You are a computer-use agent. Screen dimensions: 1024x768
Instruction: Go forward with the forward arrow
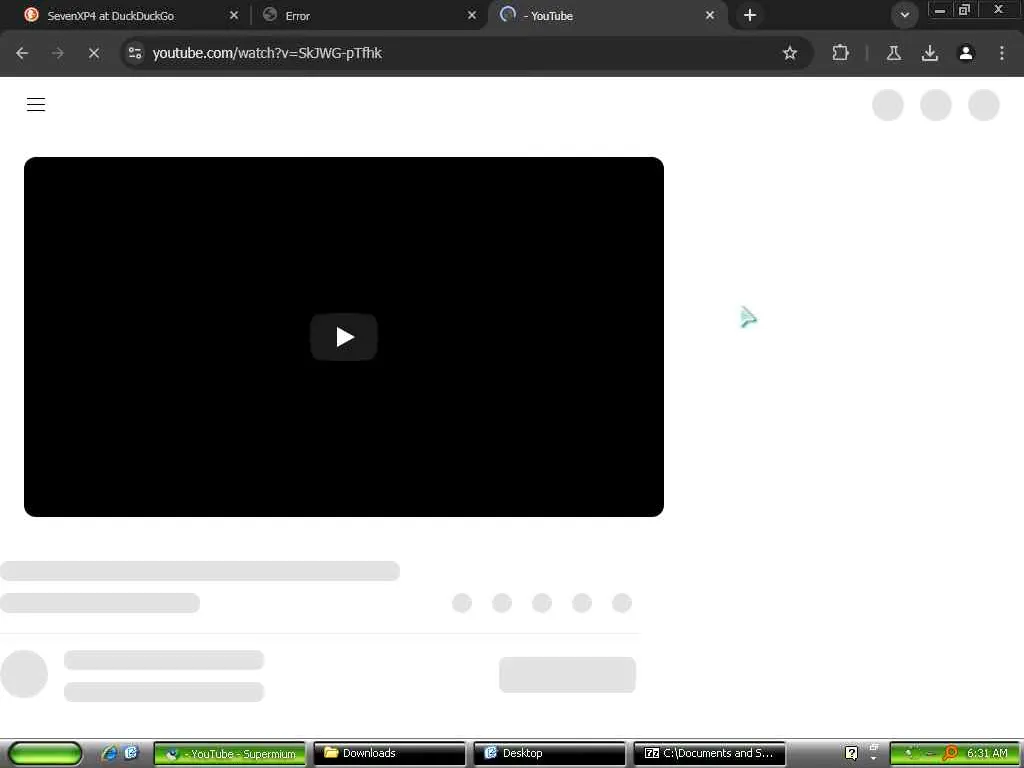58,53
